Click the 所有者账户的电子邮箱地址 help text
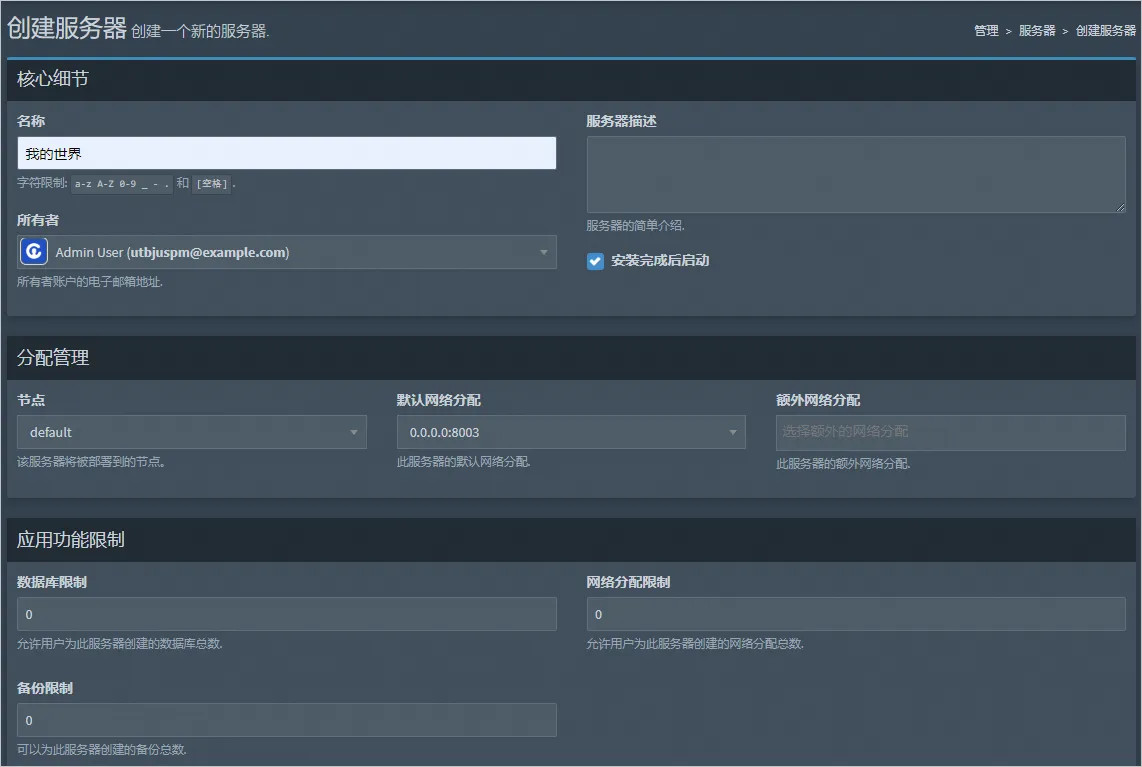The width and height of the screenshot is (1142, 767). pyautogui.click(x=90, y=282)
